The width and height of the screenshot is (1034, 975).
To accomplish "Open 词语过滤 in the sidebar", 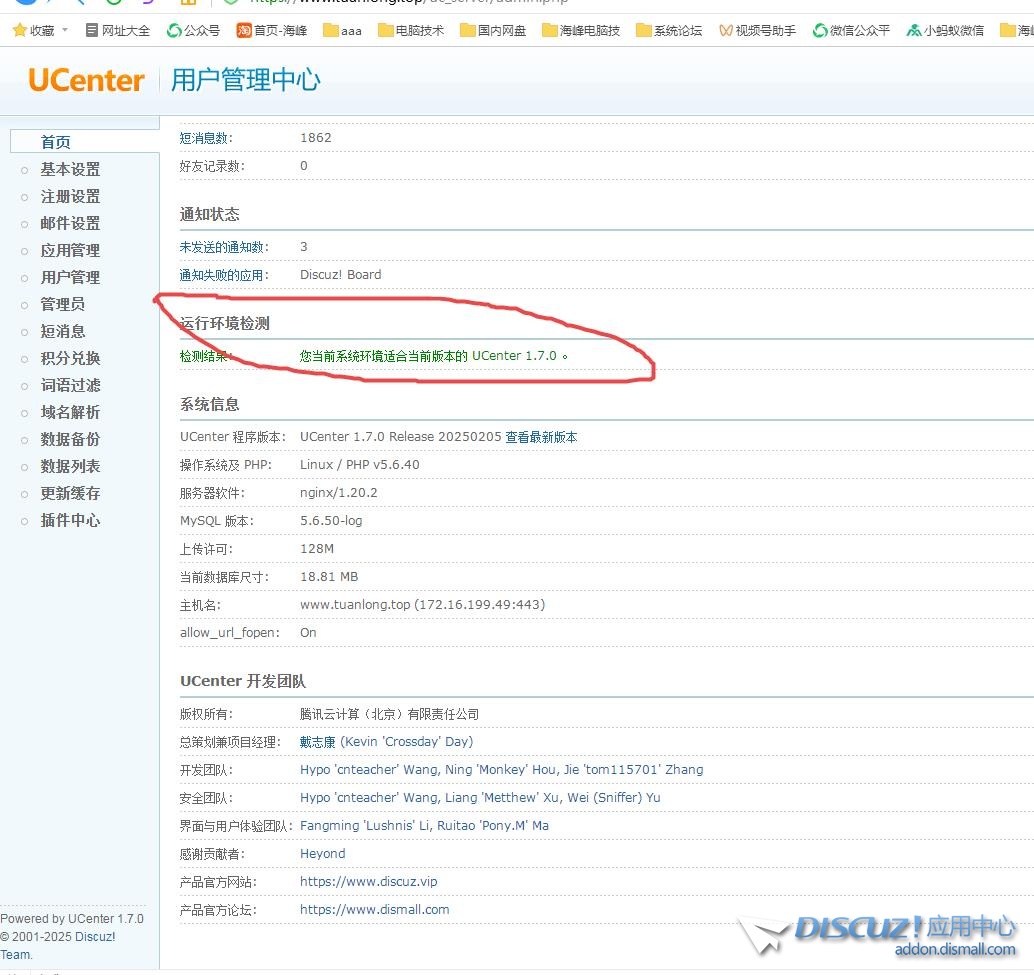I will (x=70, y=385).
